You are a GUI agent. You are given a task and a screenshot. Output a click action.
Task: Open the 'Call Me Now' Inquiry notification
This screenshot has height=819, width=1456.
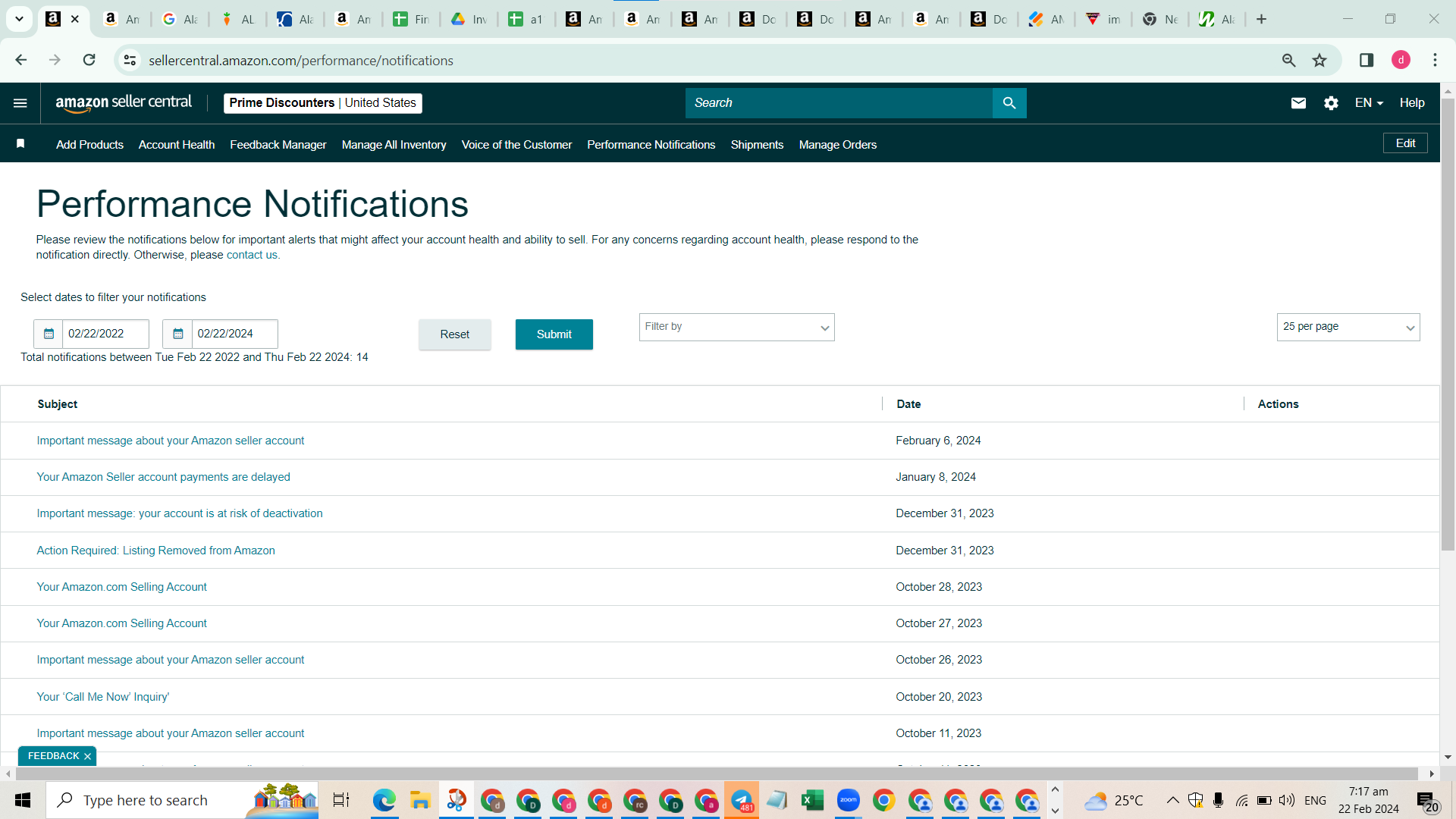(x=103, y=697)
